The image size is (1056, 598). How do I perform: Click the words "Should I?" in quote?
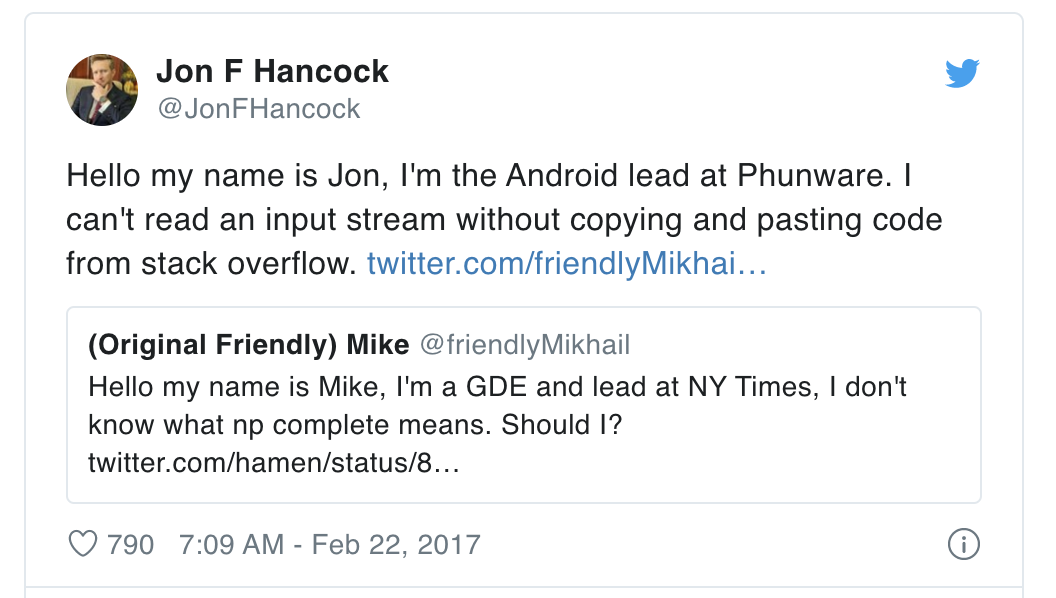click(562, 425)
